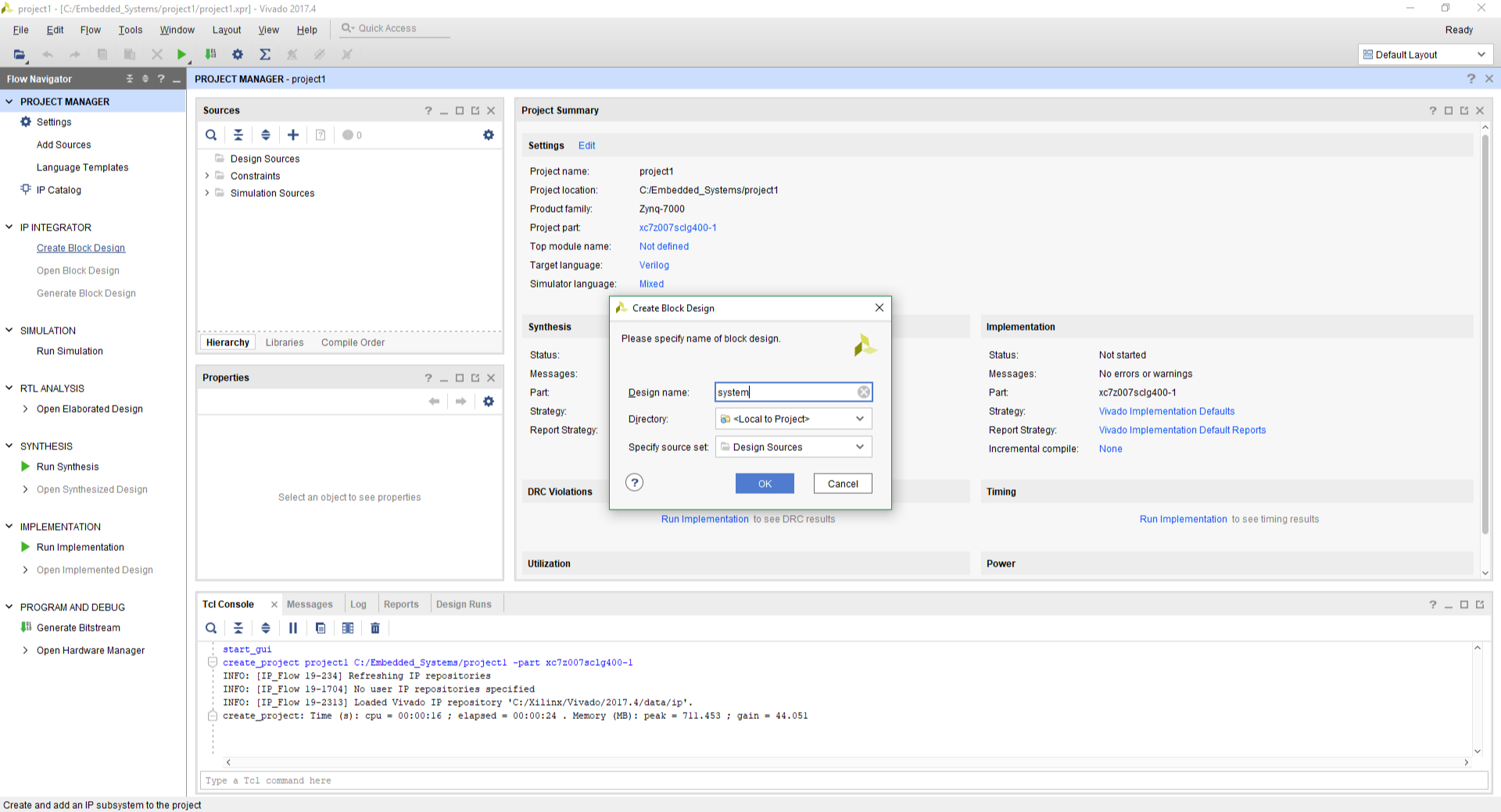Add sources with the plus icon
This screenshot has height=812, width=1501.
tap(293, 135)
